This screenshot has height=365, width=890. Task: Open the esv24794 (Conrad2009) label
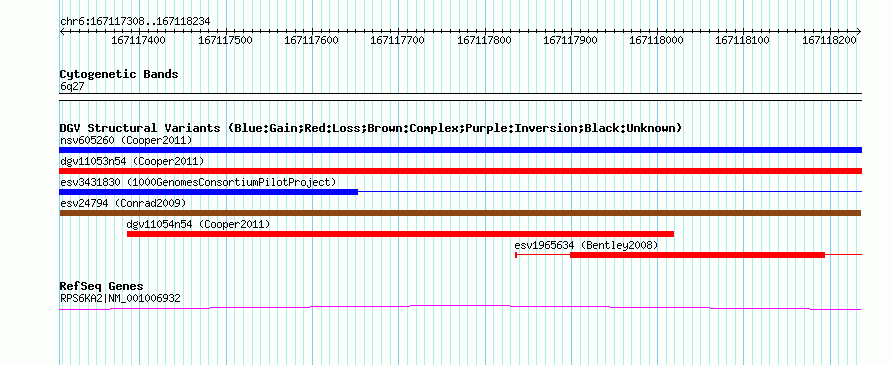click(123, 203)
